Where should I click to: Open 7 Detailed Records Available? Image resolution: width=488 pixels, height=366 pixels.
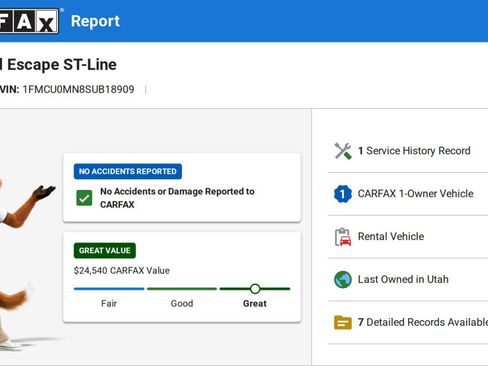pos(423,322)
